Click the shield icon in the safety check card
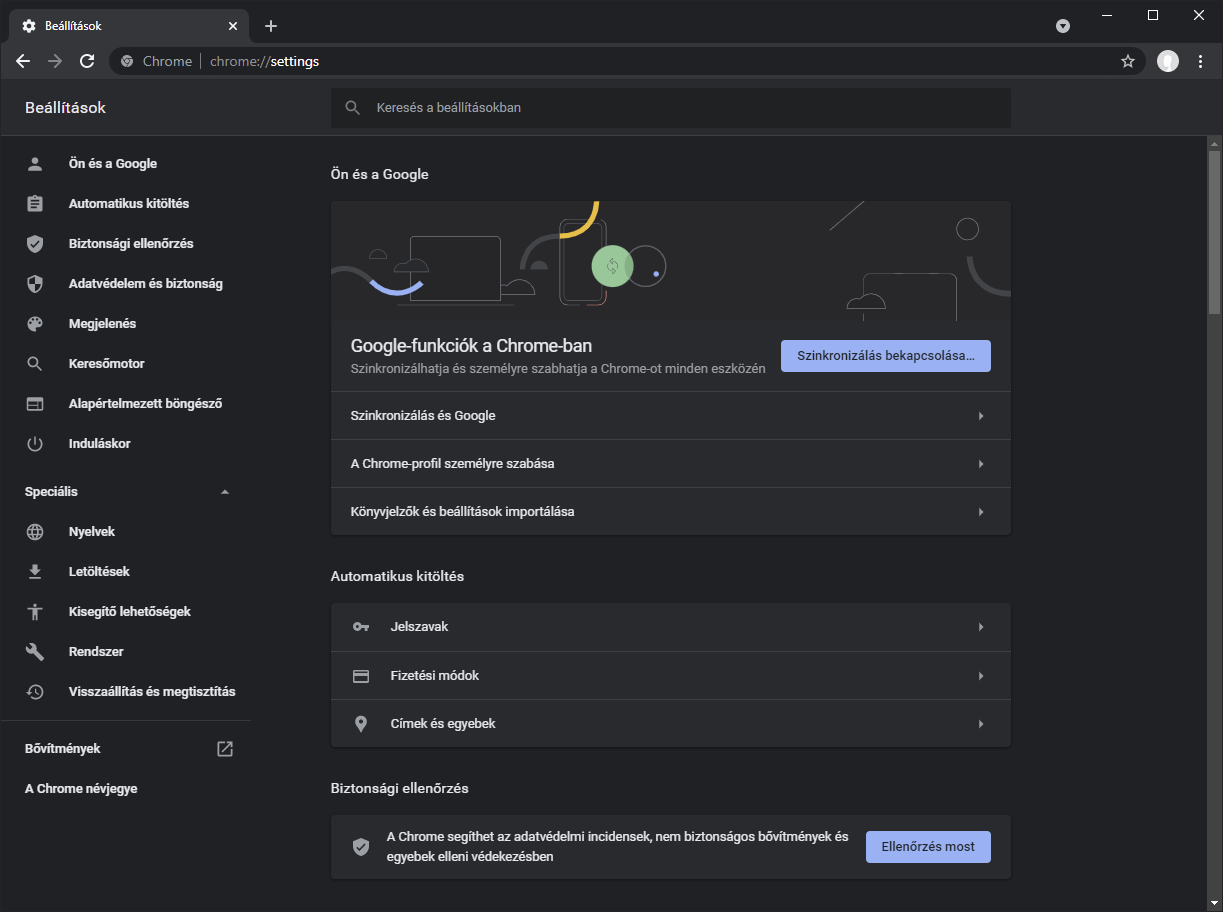 point(361,847)
